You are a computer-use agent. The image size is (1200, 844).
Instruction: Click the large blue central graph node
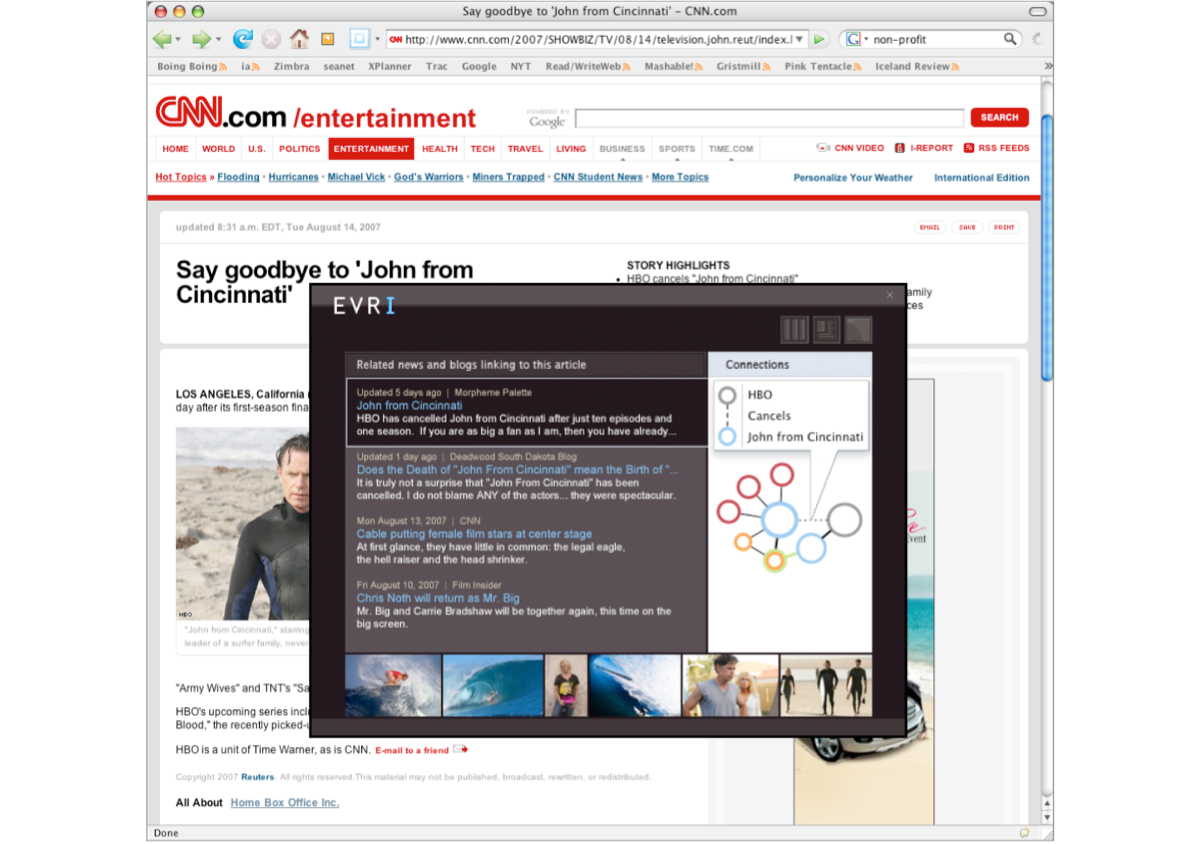pyautogui.click(x=779, y=520)
